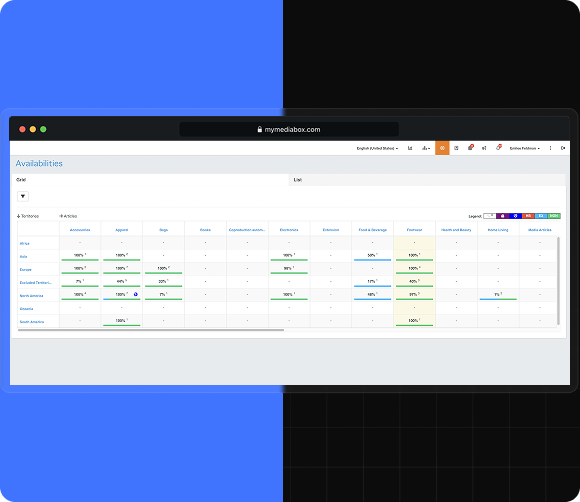Screen dimensions: 580x502
Task: Select the South America row link
Action: 32,322
